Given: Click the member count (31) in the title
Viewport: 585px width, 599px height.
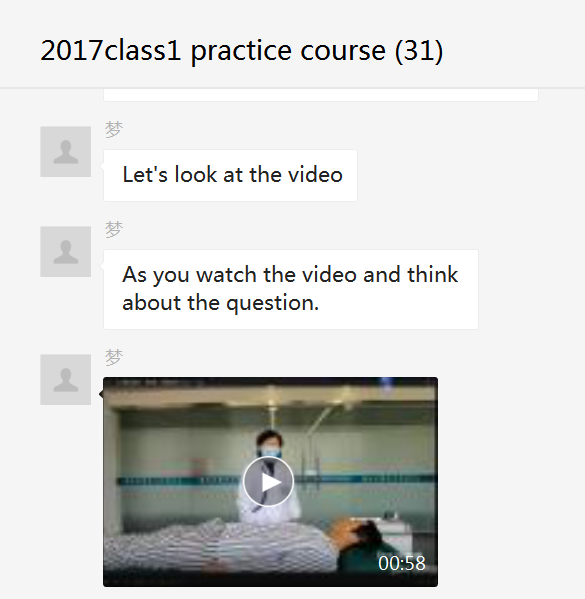Looking at the screenshot, I should [x=419, y=50].
